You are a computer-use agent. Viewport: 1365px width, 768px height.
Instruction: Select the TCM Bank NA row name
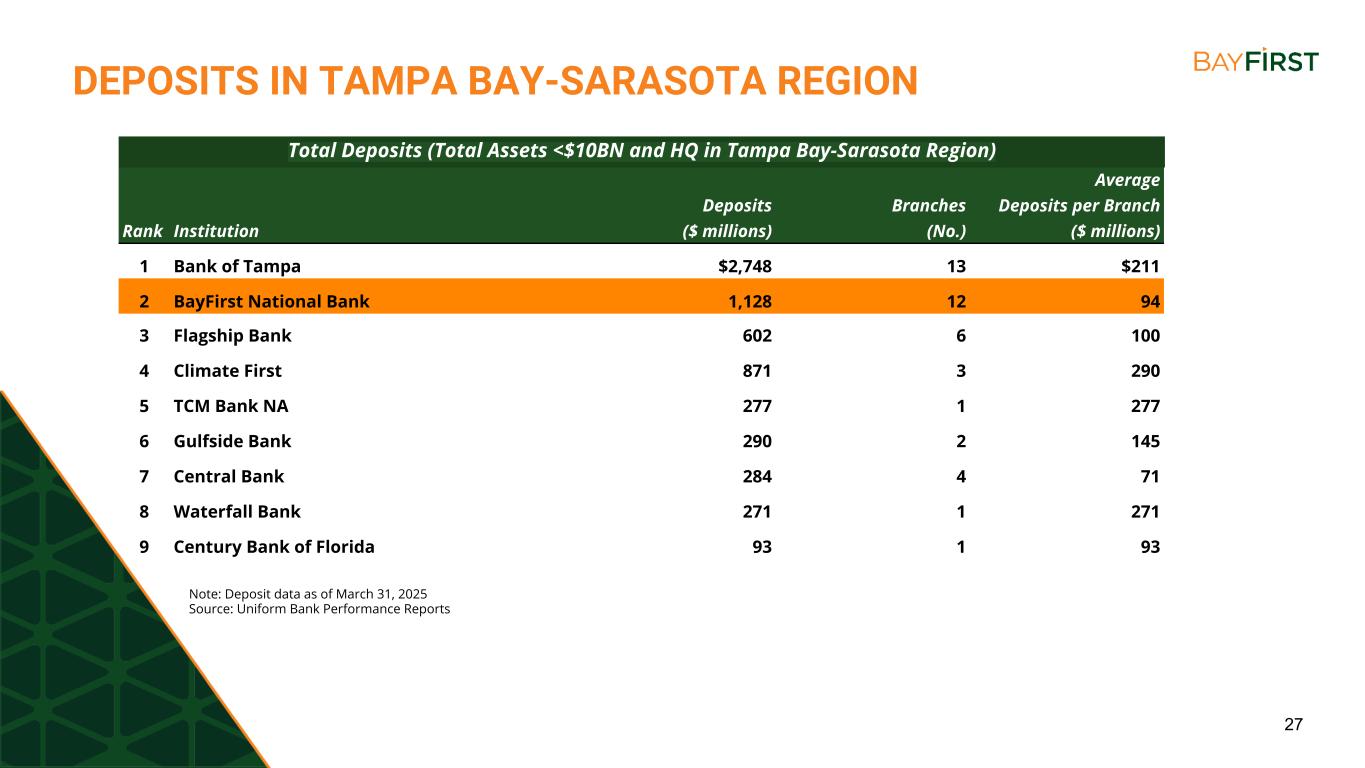(231, 406)
